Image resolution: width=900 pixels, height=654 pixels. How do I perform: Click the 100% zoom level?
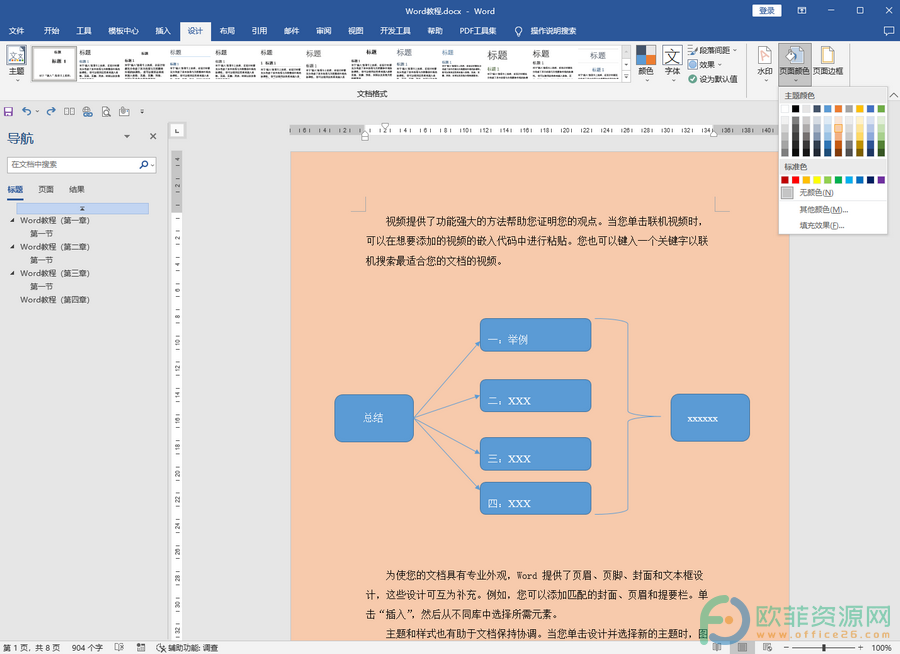(x=881, y=648)
